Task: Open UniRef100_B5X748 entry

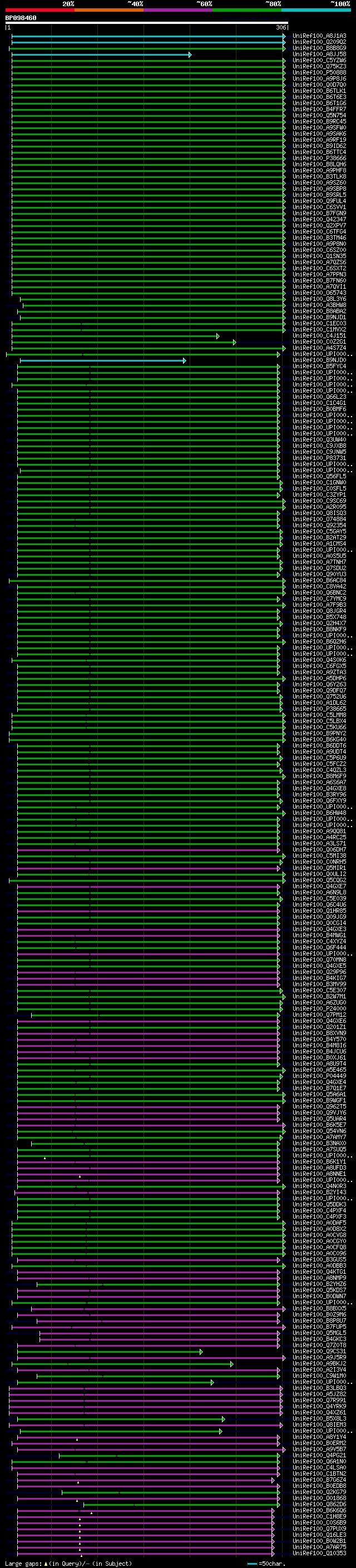Action: [x=319, y=617]
